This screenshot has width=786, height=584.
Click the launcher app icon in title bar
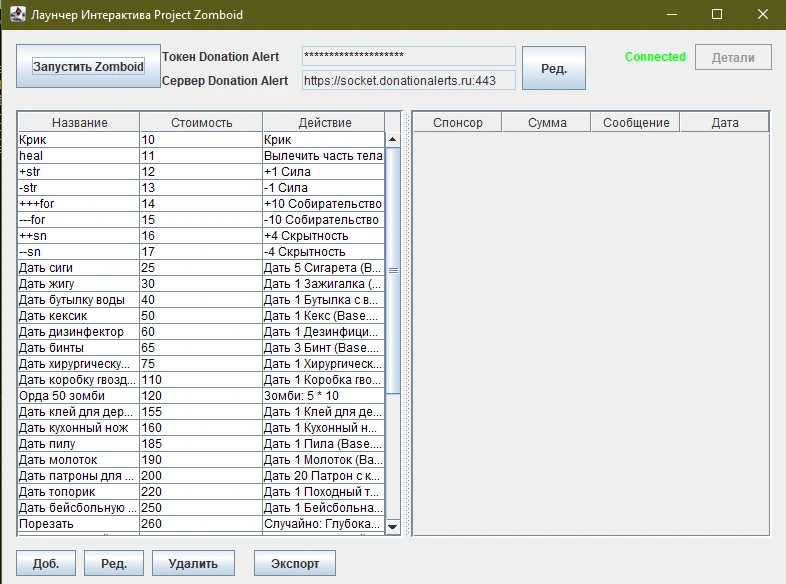pyautogui.click(x=17, y=15)
